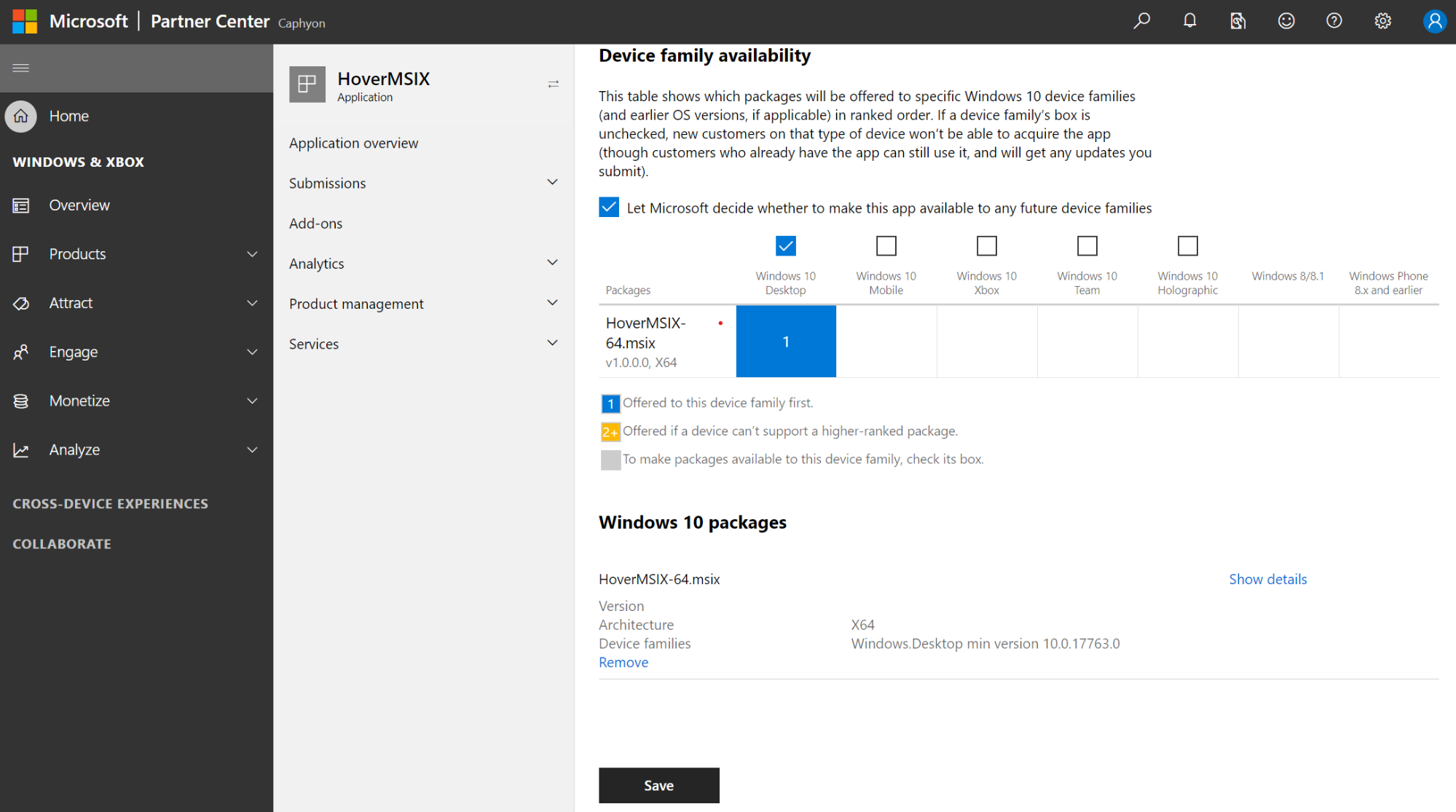Click the Home house icon
1456x812 pixels.
[x=21, y=116]
